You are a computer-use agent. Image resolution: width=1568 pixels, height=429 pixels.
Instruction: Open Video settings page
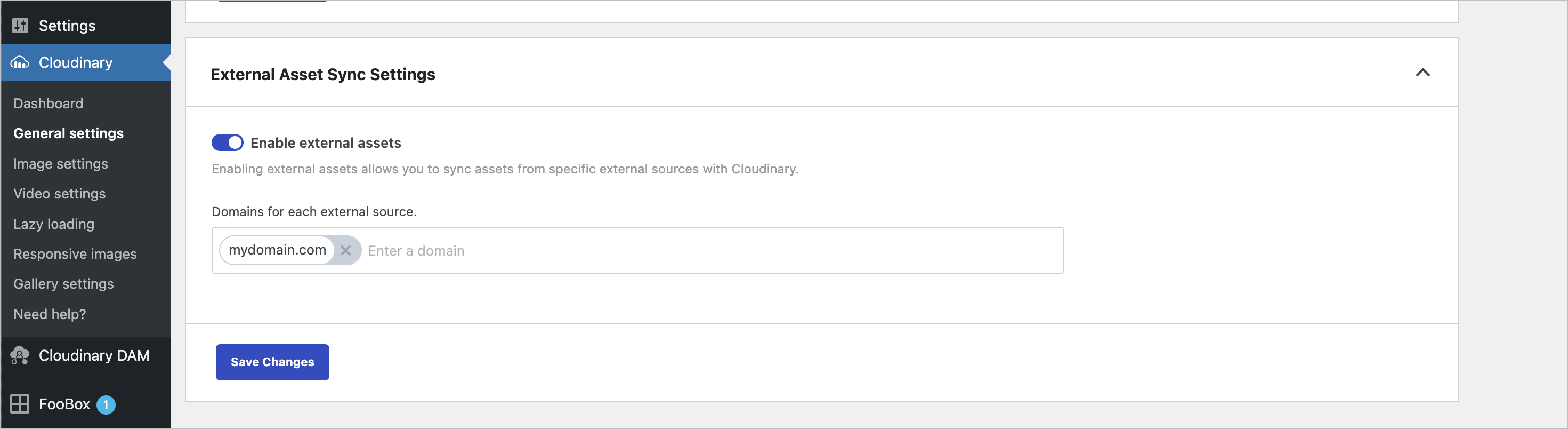(x=60, y=194)
